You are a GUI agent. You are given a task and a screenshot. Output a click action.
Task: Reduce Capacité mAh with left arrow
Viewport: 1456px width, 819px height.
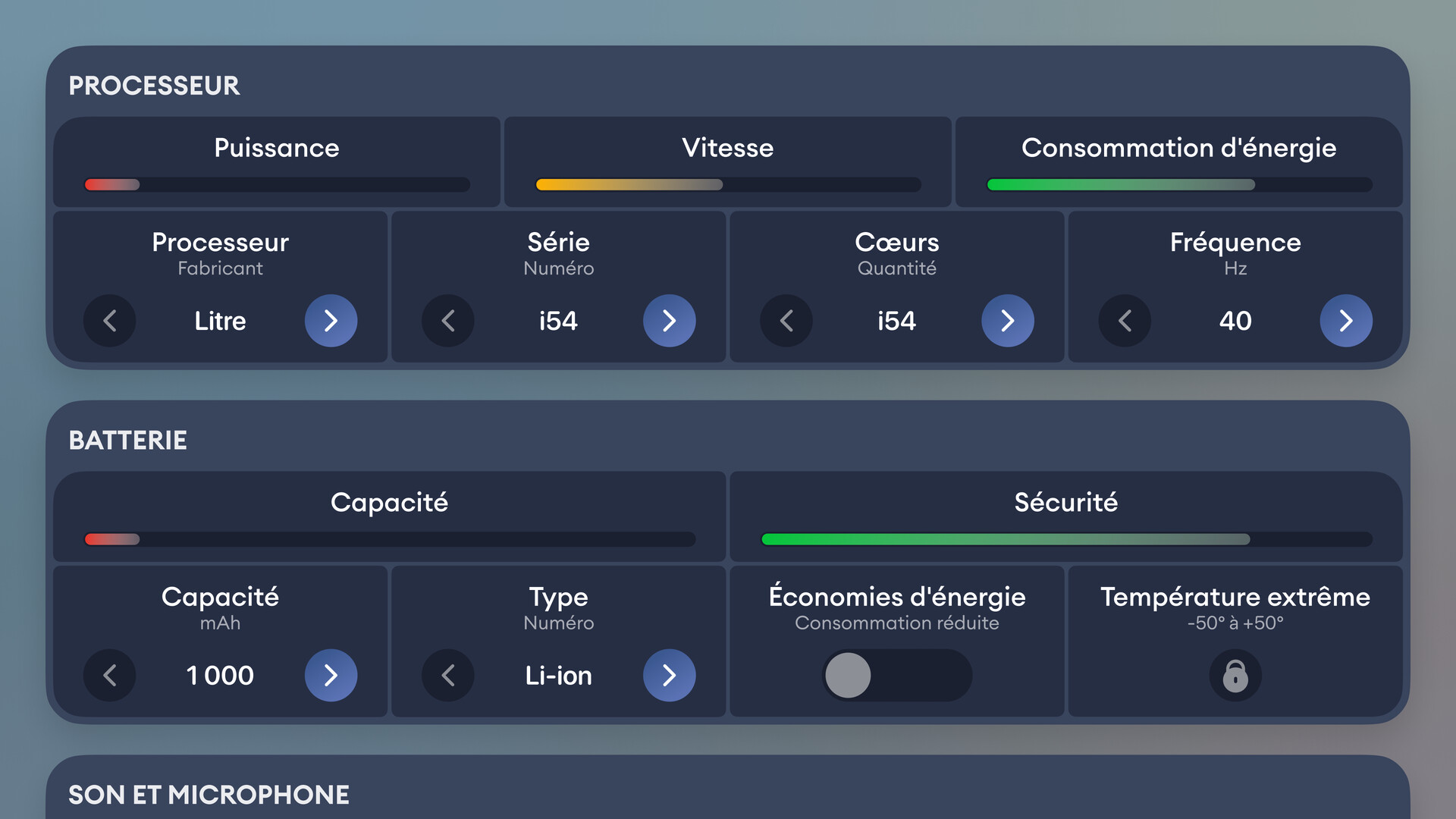pos(110,675)
